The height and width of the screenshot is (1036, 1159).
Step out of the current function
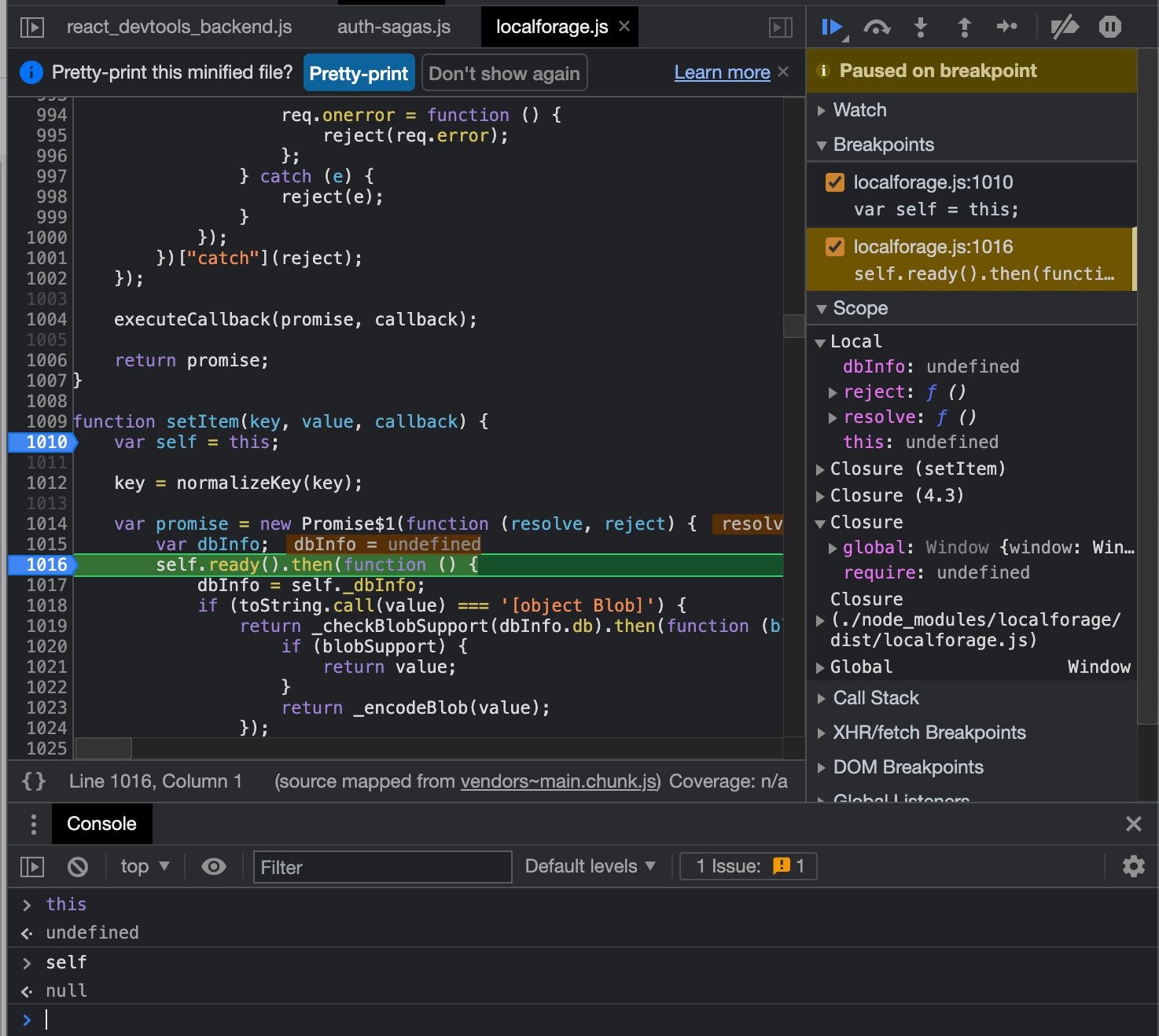pos(964,27)
